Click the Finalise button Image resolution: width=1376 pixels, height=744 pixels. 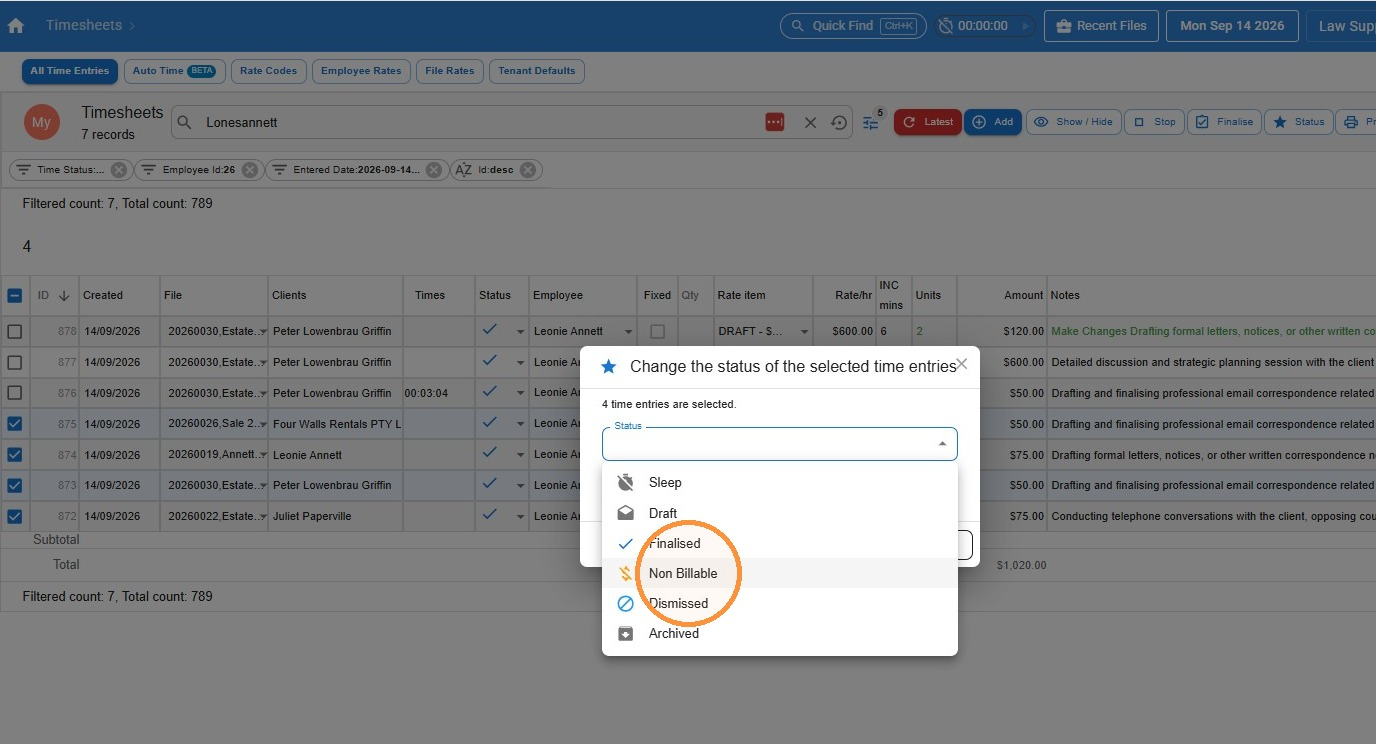[1224, 122]
